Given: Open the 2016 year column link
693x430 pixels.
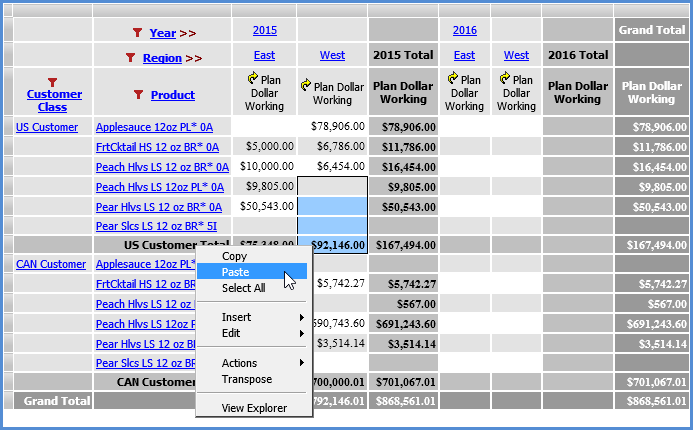Looking at the screenshot, I should (x=464, y=30).
